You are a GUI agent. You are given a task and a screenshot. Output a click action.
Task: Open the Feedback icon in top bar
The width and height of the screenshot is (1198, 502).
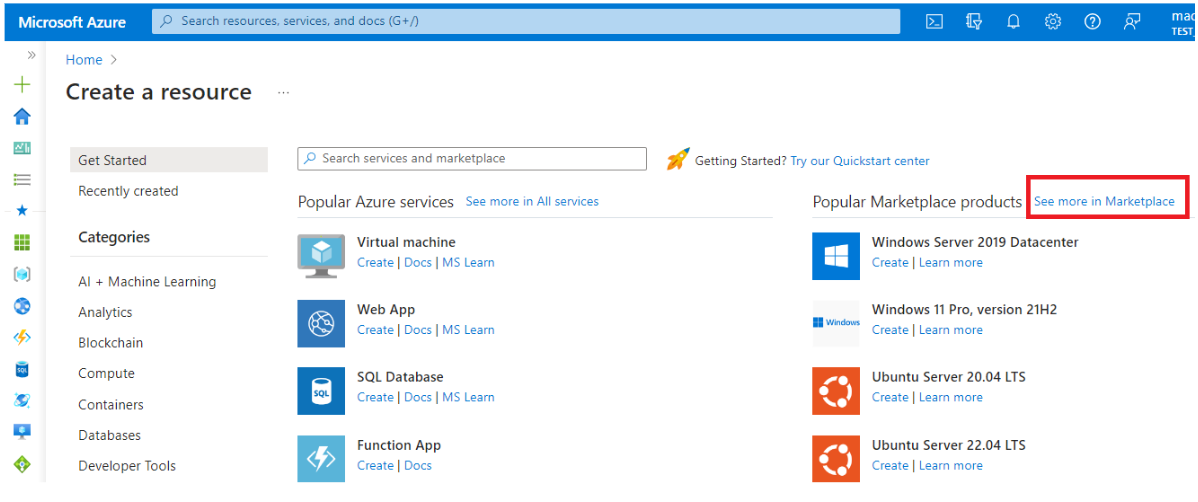[x=1132, y=21]
